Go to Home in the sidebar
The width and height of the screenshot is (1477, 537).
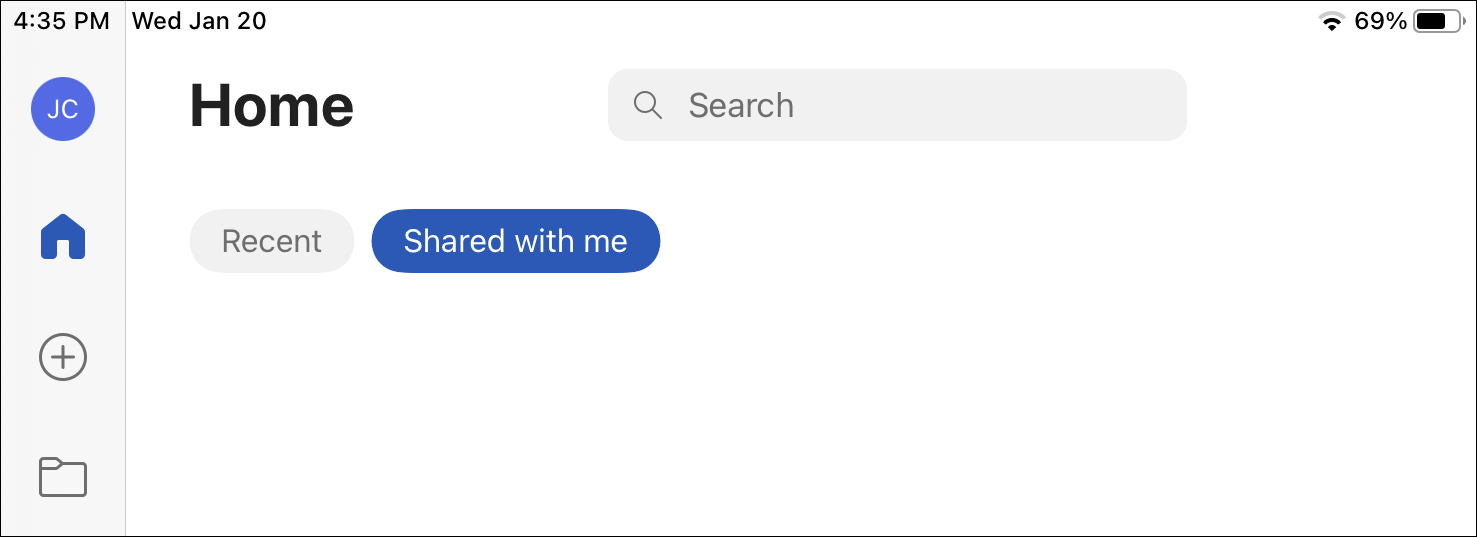tap(63, 238)
